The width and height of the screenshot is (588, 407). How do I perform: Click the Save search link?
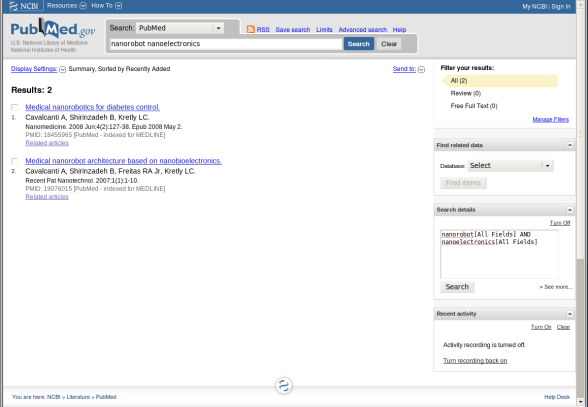point(293,30)
